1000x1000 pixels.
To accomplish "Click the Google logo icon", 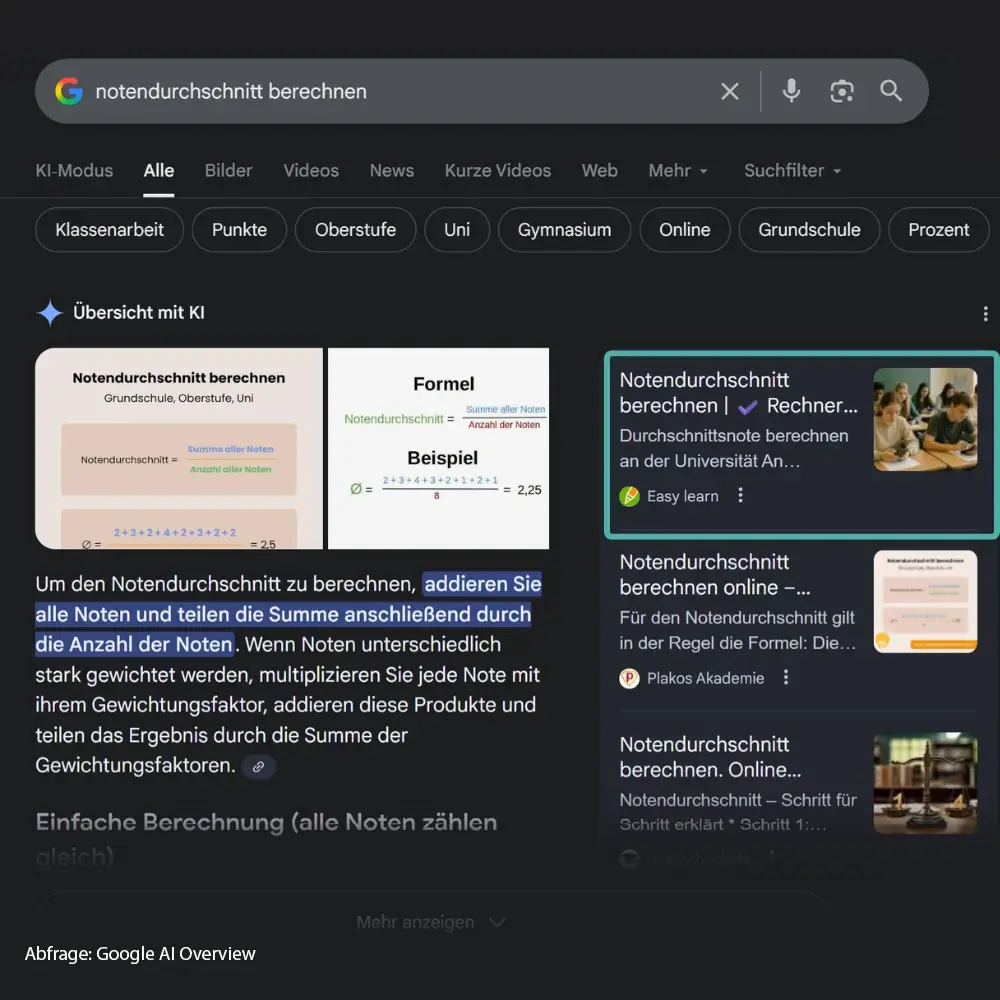I will (x=69, y=92).
